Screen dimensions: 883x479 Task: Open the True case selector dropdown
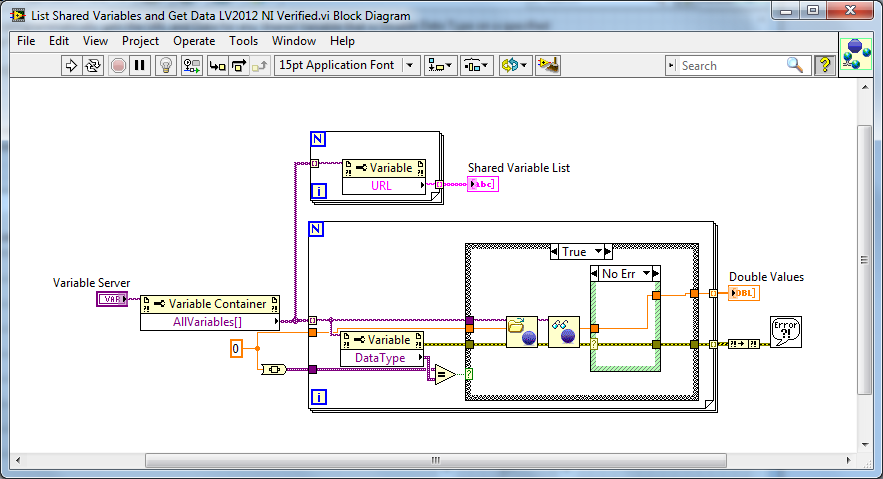[x=599, y=252]
